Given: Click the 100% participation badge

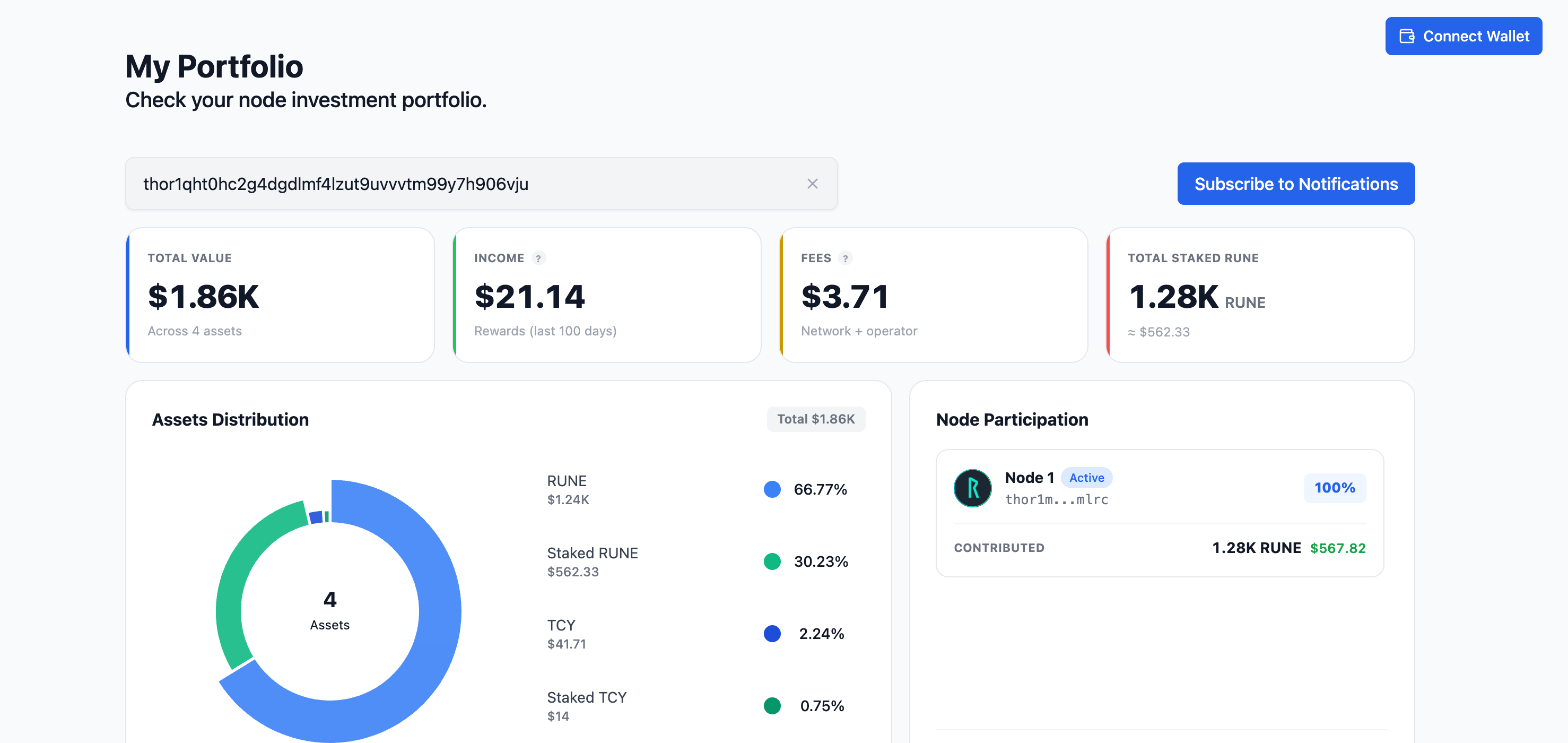Looking at the screenshot, I should (x=1334, y=488).
